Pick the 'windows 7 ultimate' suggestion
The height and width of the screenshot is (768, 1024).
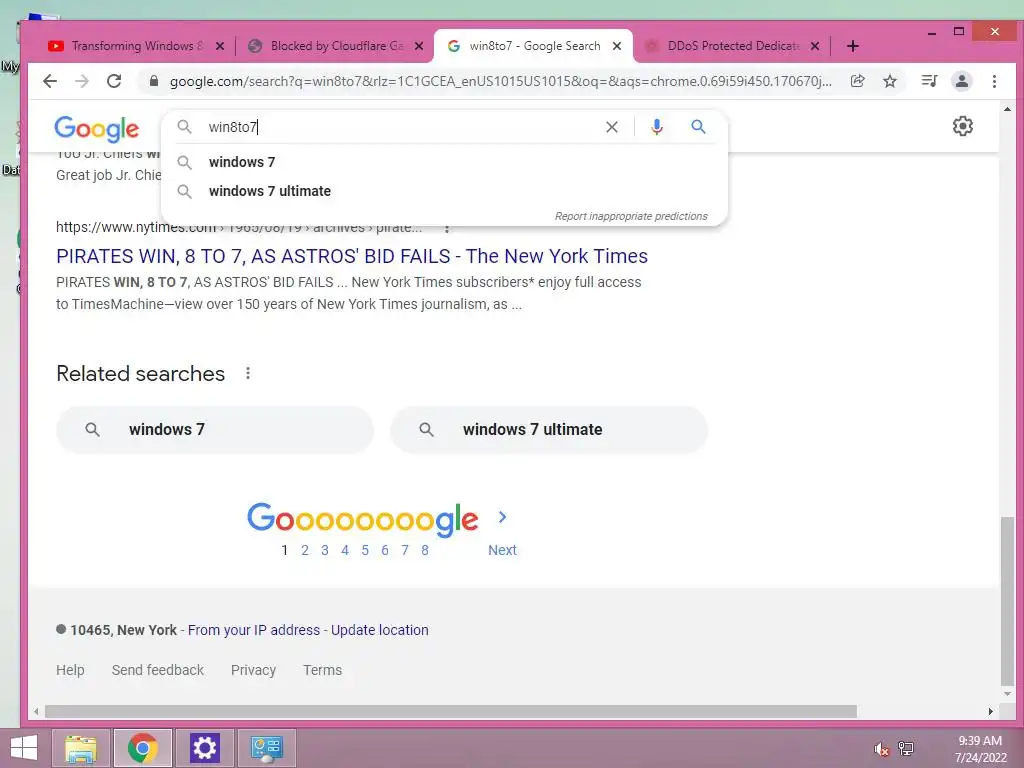pos(444,191)
